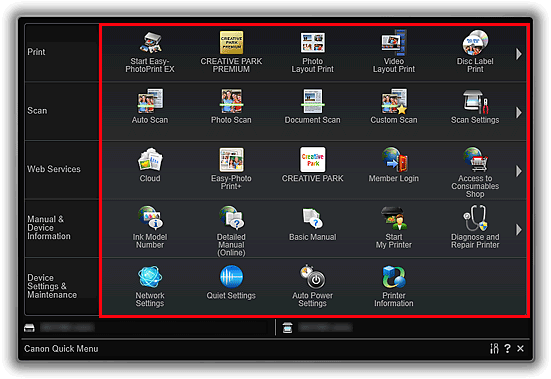Viewport: 551px width, 379px height.
Task: Open Scan Settings
Action: pyautogui.click(x=475, y=106)
